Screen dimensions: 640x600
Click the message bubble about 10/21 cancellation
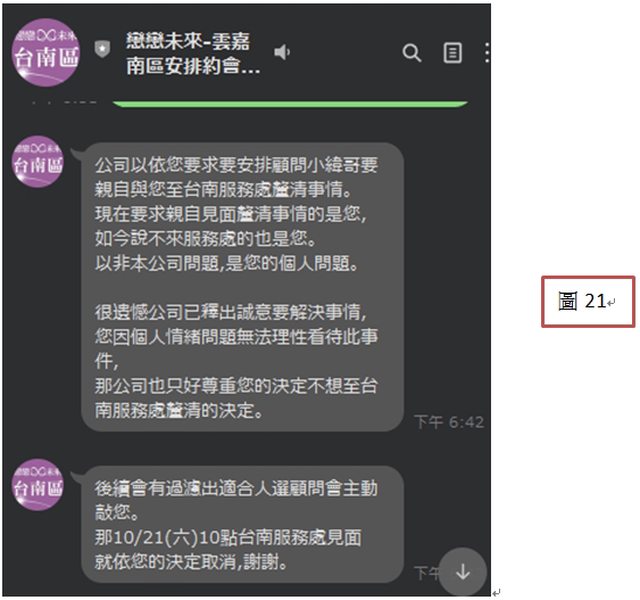point(242,524)
